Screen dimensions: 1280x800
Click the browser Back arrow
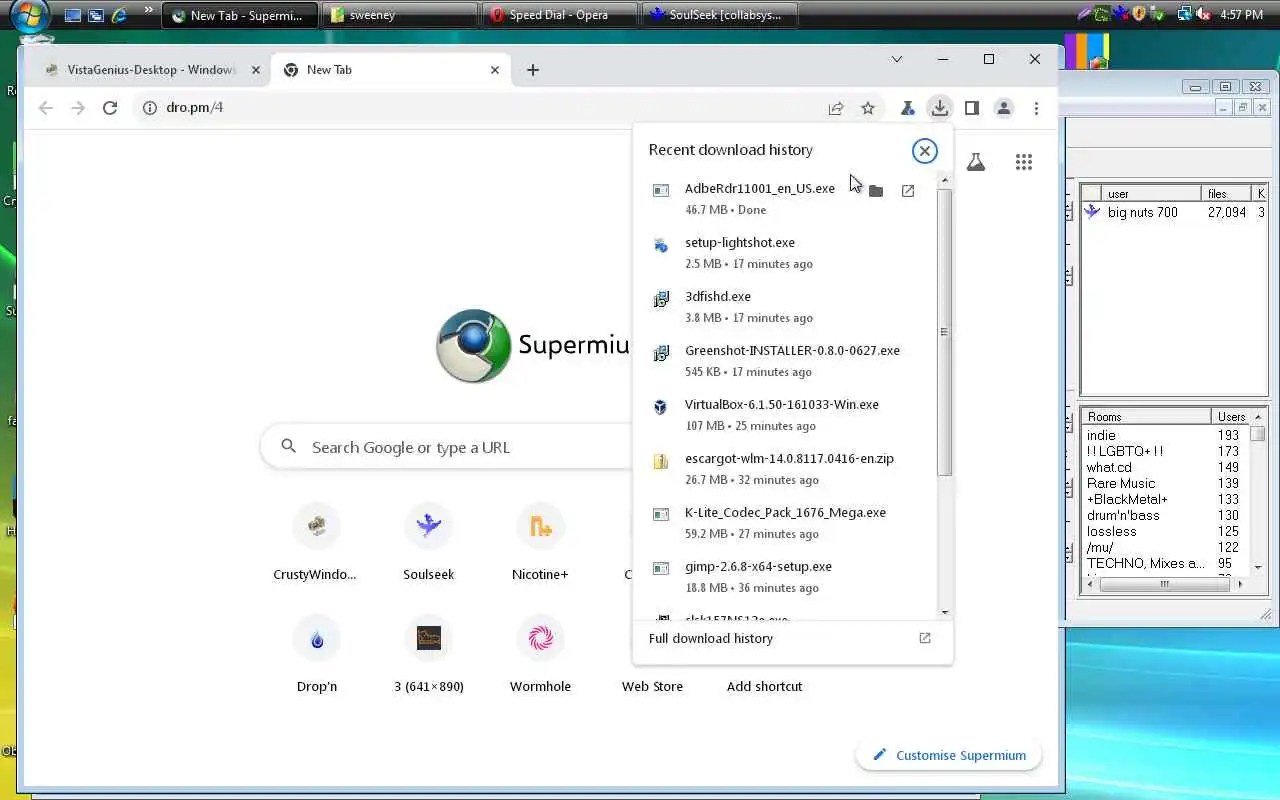tap(46, 108)
